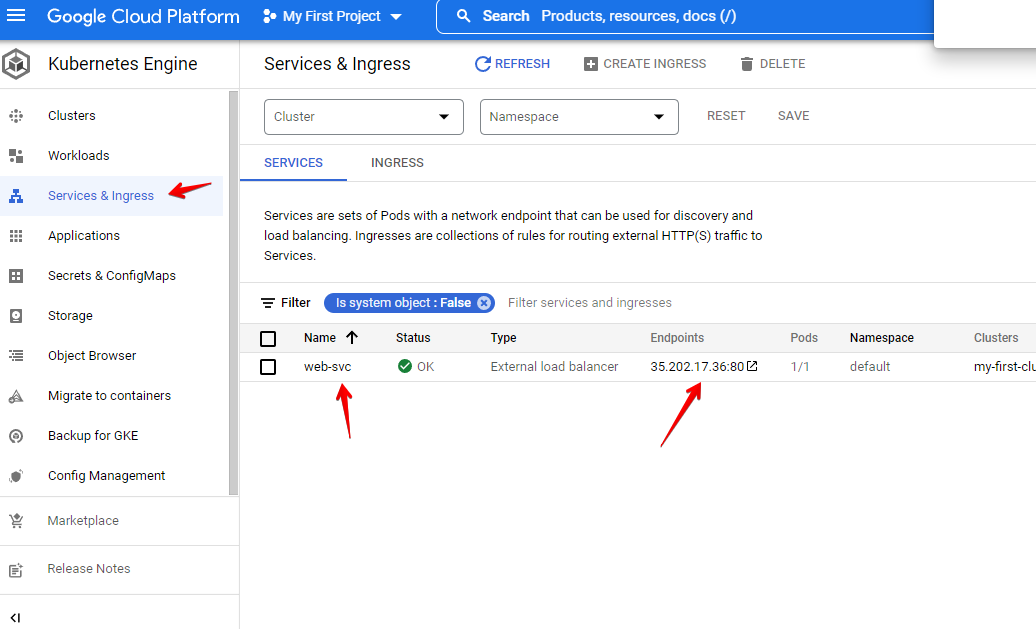This screenshot has height=629, width=1036.
Task: Sort by Name using the up arrow
Action: point(352,338)
